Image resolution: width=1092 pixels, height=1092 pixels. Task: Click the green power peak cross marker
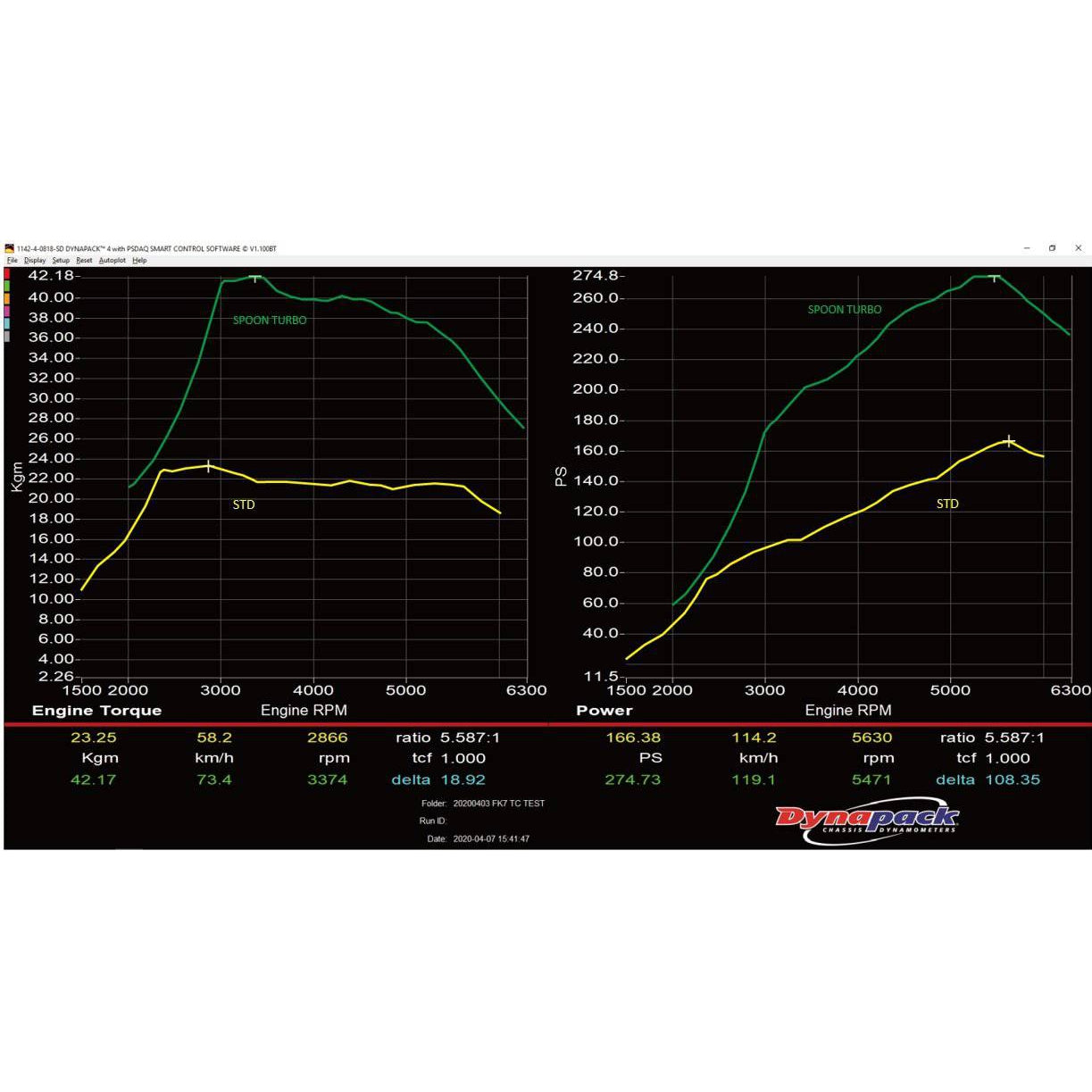[x=994, y=277]
